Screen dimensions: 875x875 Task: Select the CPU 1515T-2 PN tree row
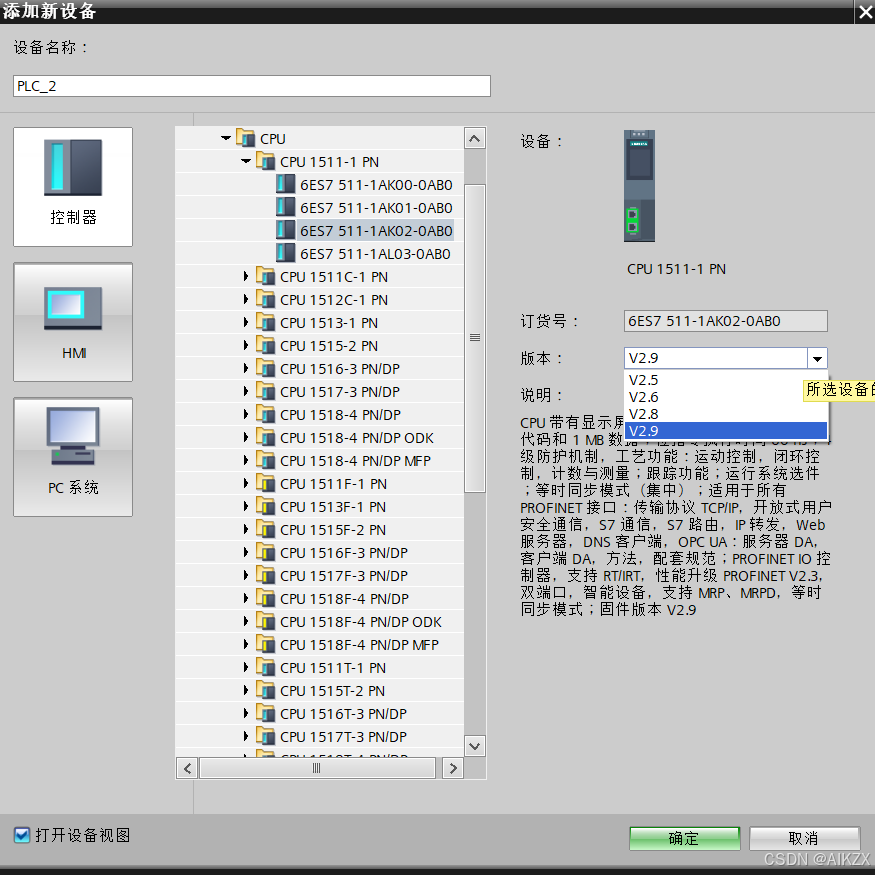(320, 690)
